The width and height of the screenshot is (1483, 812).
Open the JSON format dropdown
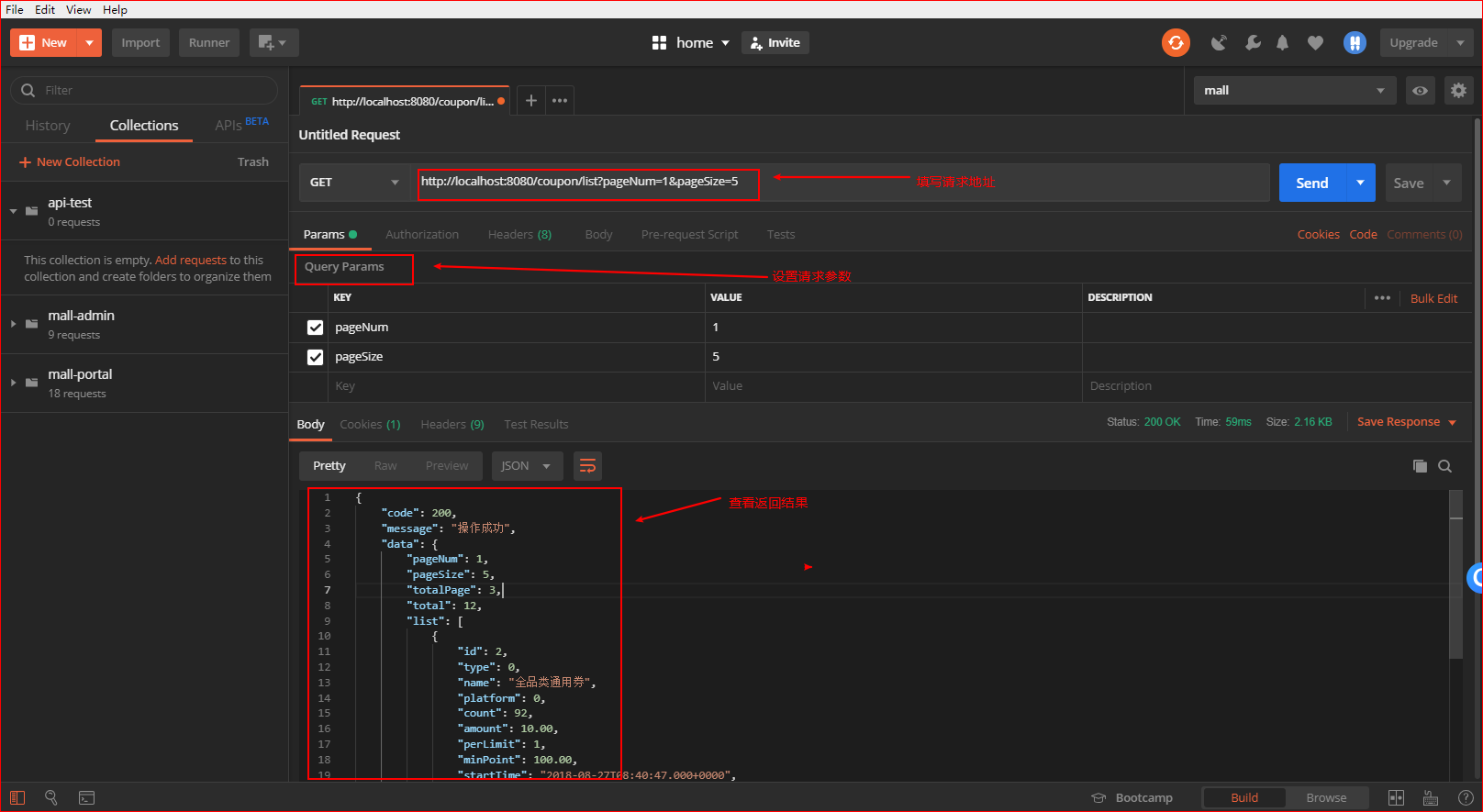click(526, 466)
